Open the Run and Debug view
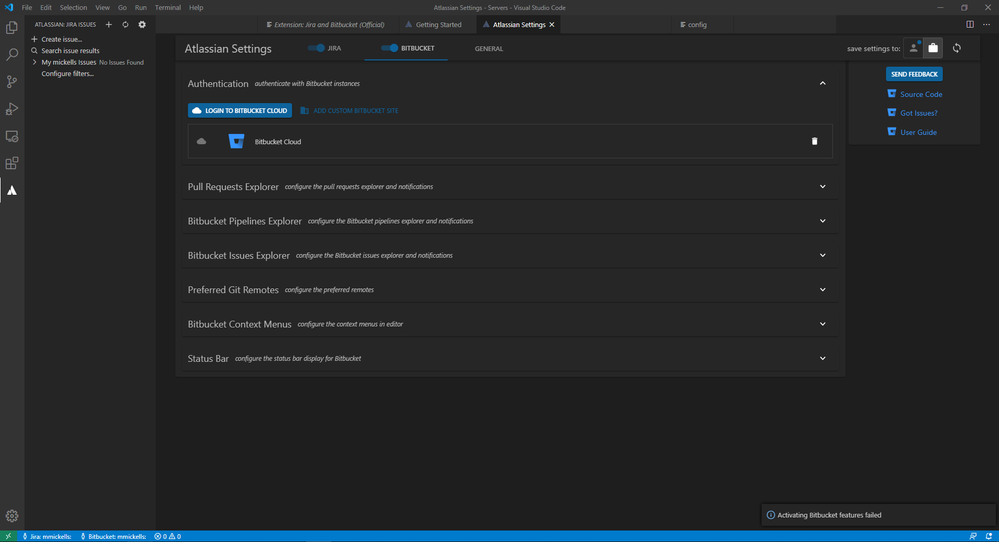This screenshot has height=542, width=999. point(11,109)
